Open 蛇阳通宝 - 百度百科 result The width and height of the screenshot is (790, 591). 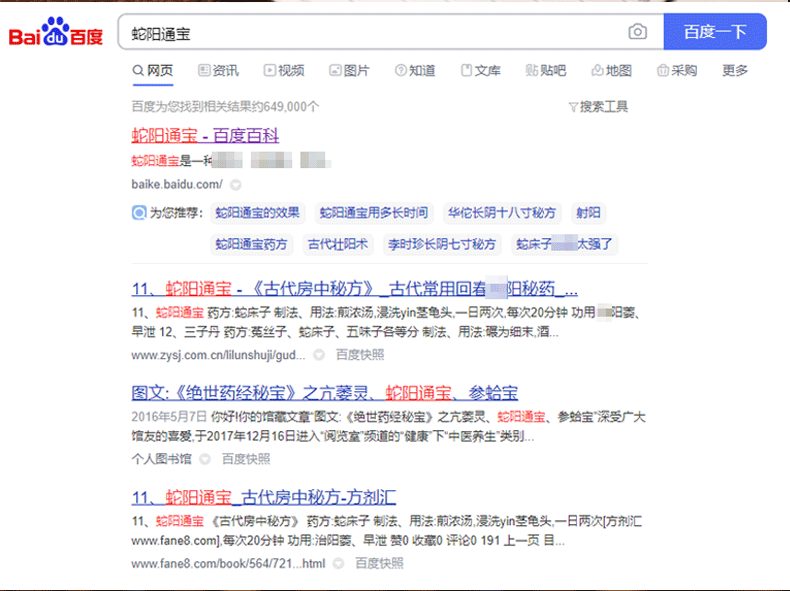(205, 136)
